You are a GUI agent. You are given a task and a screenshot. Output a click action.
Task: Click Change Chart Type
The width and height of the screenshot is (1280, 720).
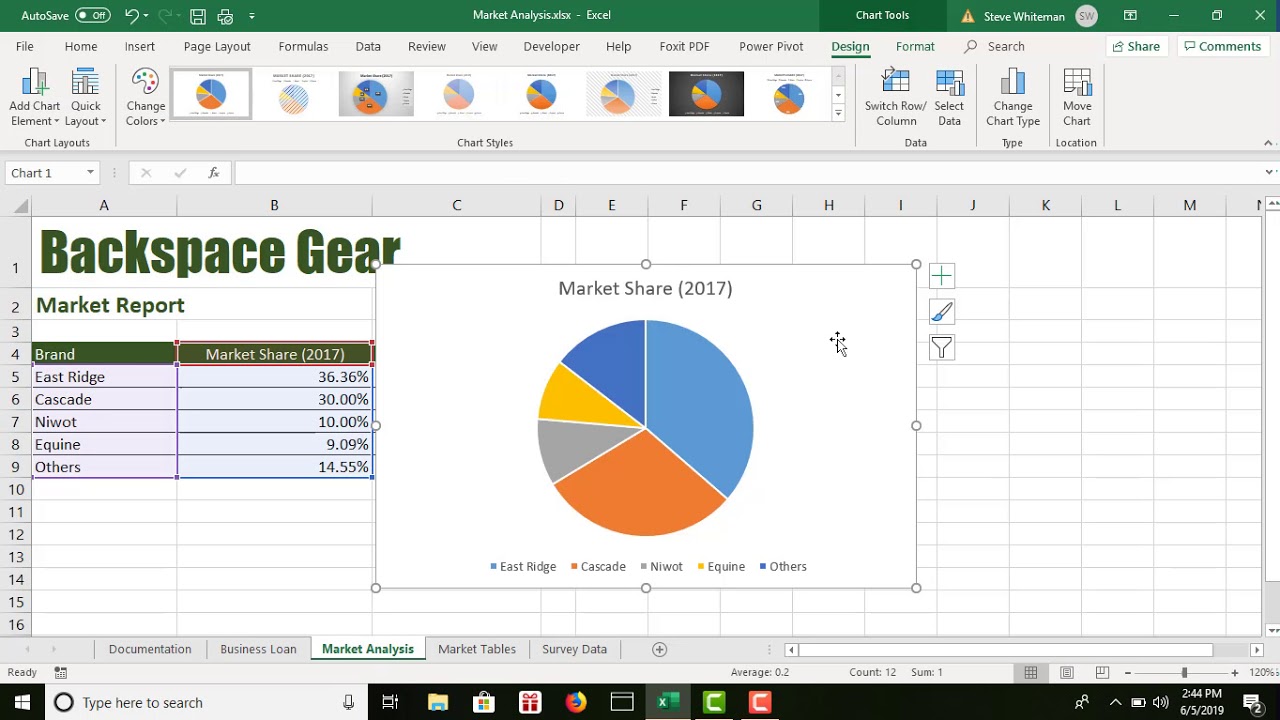click(x=1013, y=98)
